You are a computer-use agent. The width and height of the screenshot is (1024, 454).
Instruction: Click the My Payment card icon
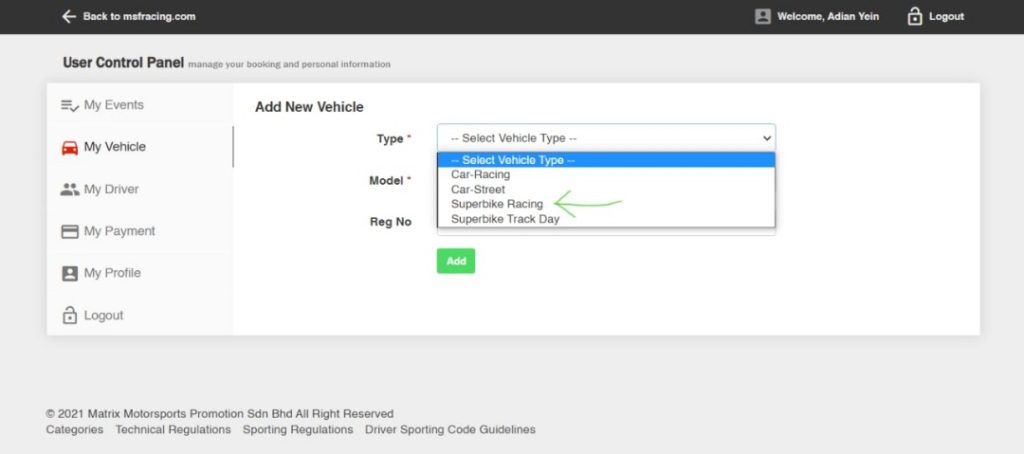pyautogui.click(x=69, y=231)
